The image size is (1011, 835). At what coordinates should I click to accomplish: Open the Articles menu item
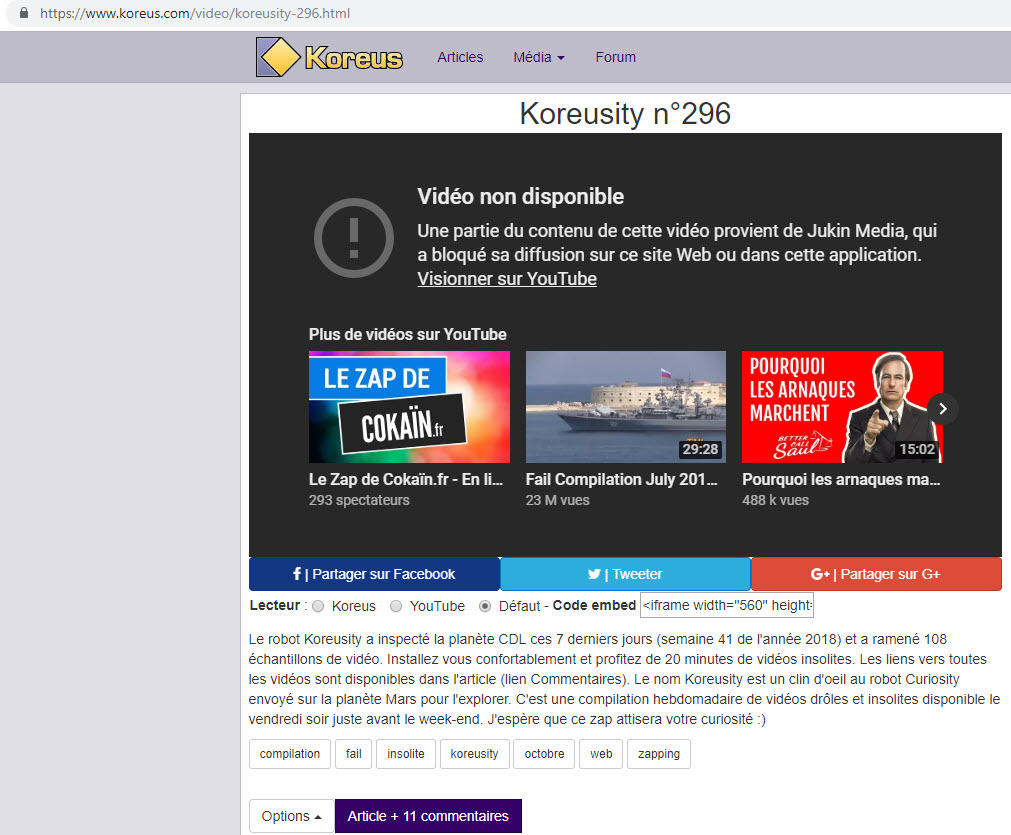coord(460,57)
